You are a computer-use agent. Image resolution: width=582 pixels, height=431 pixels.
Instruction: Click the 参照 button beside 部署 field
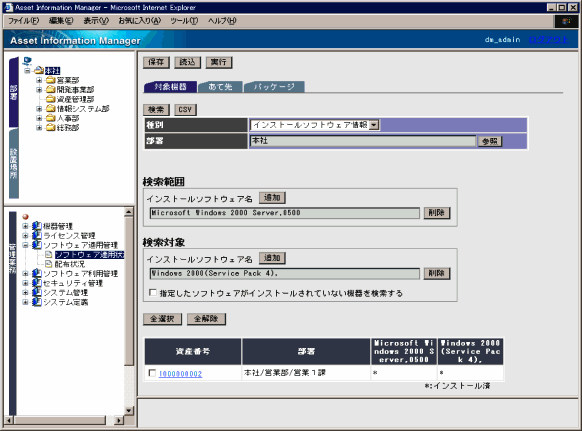(x=490, y=141)
